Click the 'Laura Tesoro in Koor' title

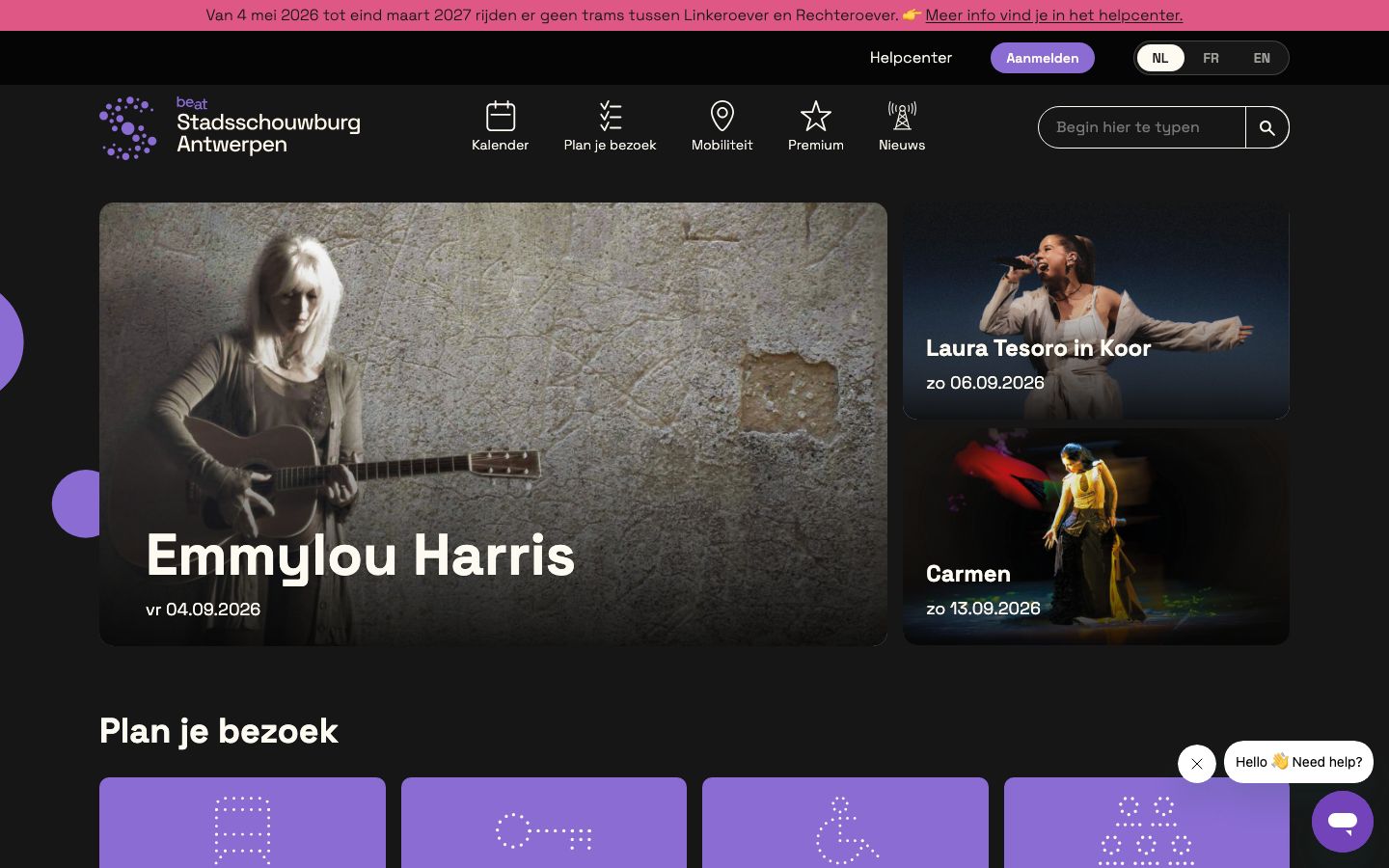click(1038, 348)
